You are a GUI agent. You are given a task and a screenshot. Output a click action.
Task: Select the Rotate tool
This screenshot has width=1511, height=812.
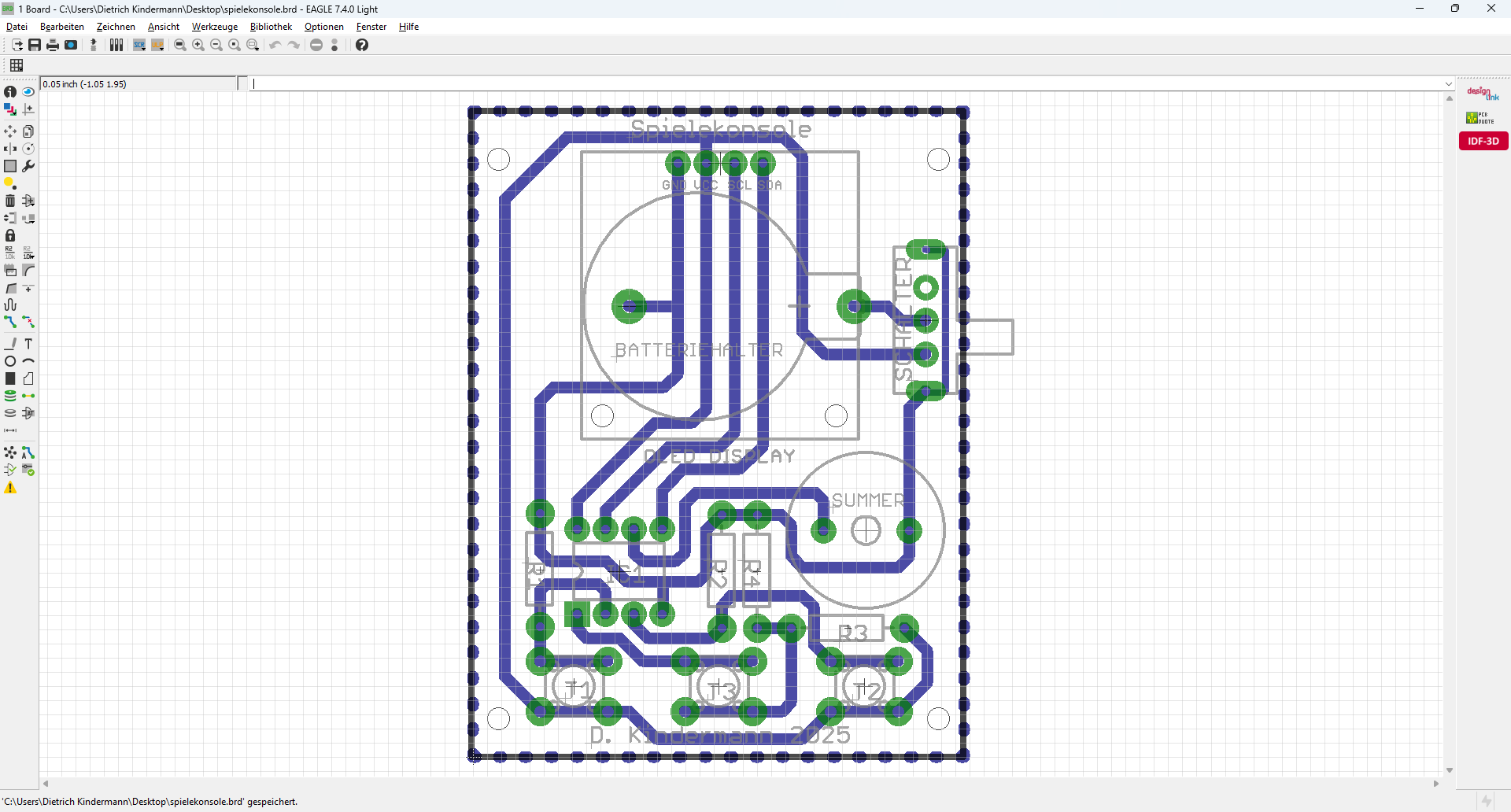coord(28,149)
